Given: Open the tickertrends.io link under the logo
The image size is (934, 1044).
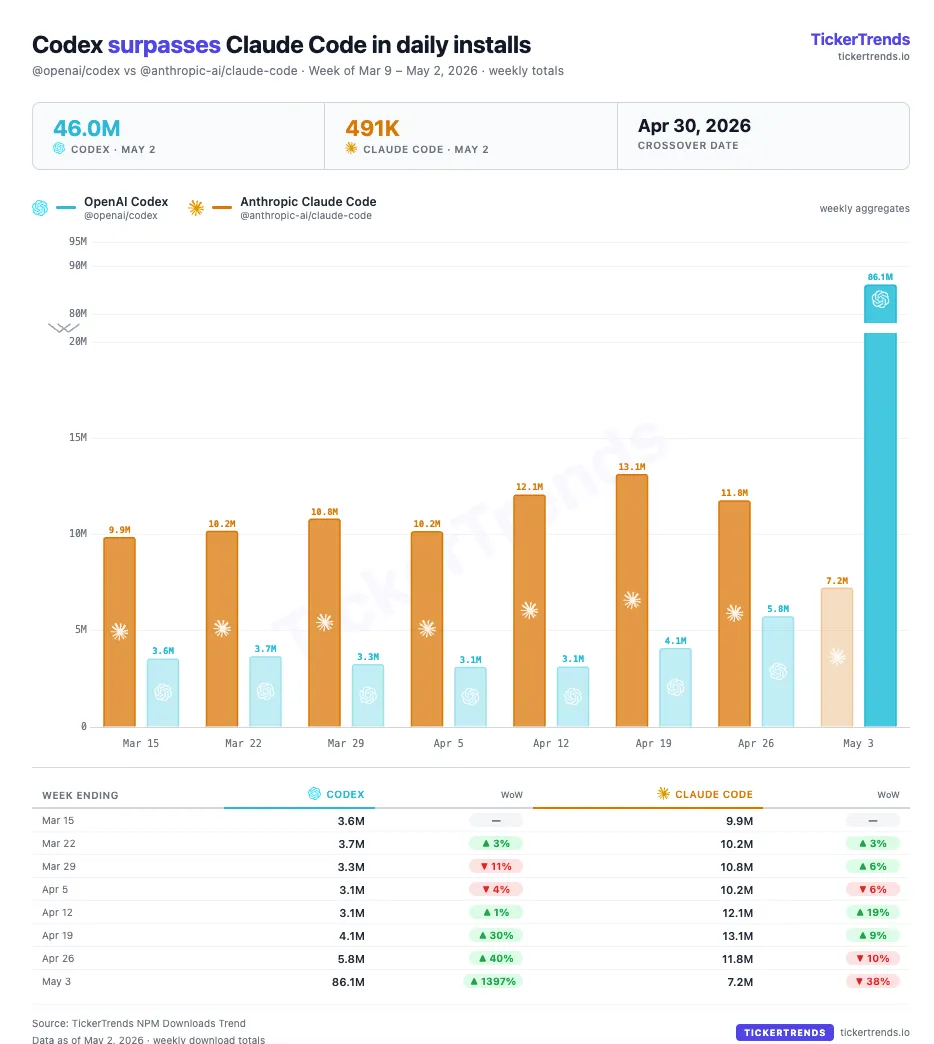Looking at the screenshot, I should (873, 57).
